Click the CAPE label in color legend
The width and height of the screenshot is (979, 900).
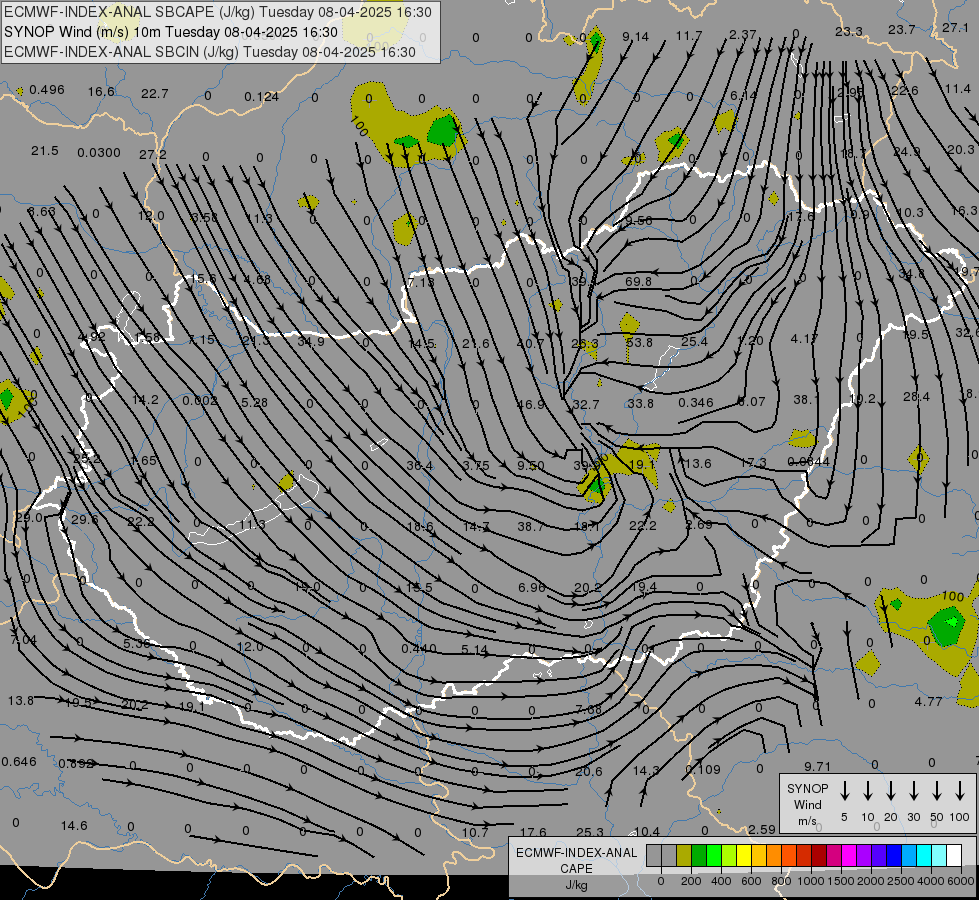(576, 868)
